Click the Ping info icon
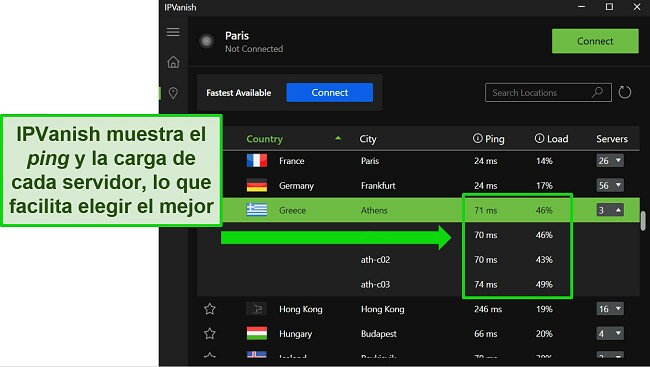Image resolution: width=650 pixels, height=367 pixels. tap(478, 138)
